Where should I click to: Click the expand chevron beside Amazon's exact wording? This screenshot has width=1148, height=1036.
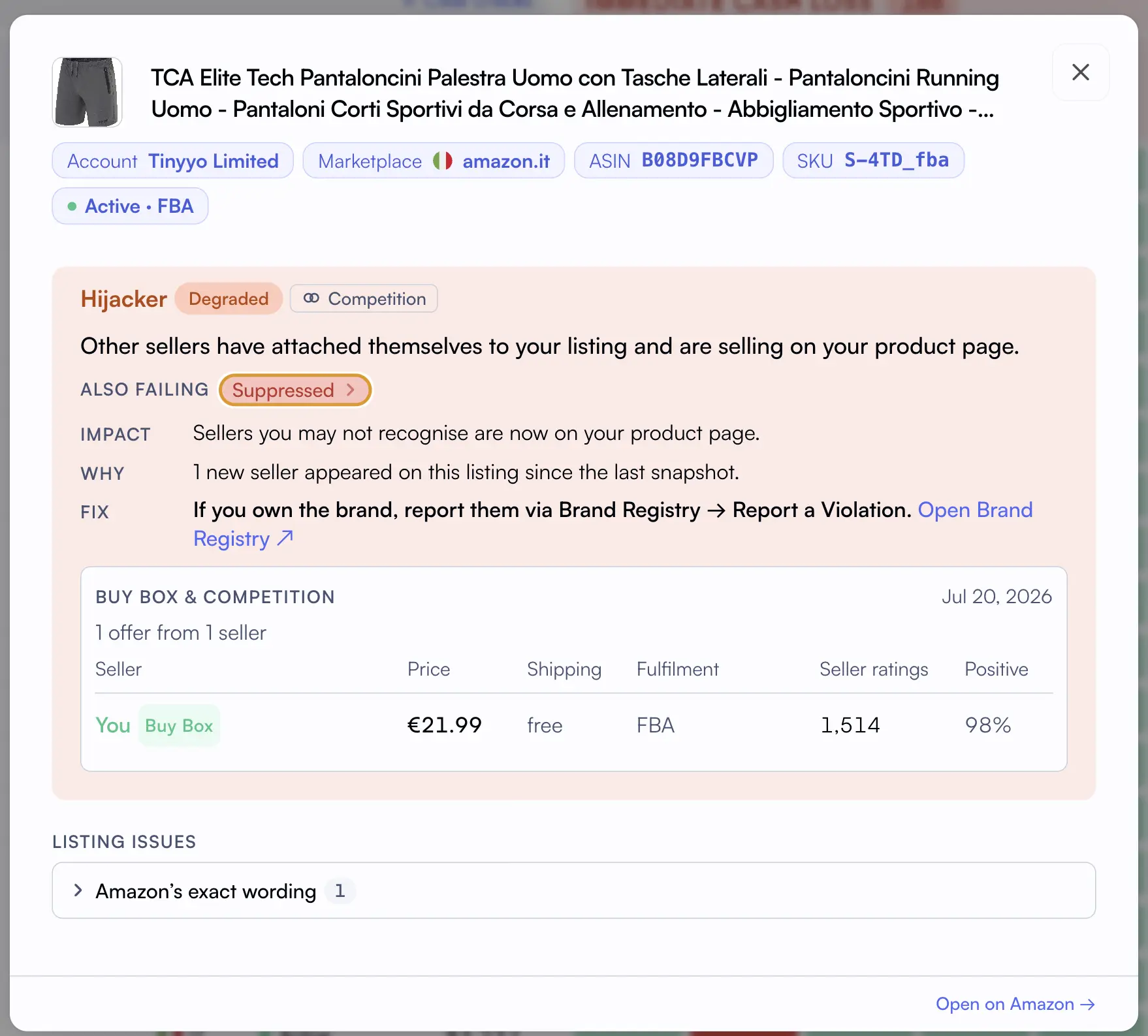click(78, 890)
